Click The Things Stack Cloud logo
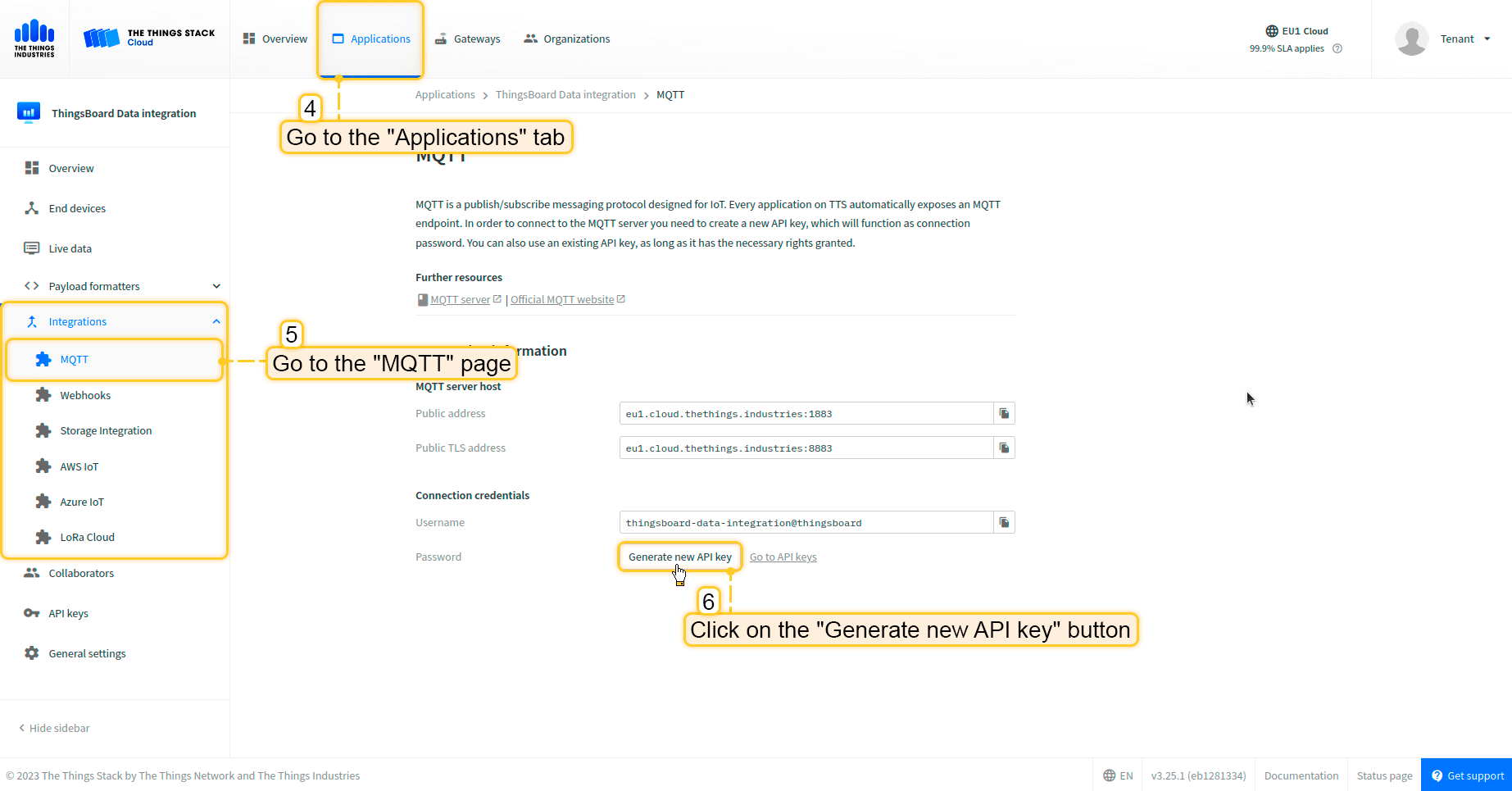Screen dimensions: 1512x791 pyautogui.click(x=149, y=38)
